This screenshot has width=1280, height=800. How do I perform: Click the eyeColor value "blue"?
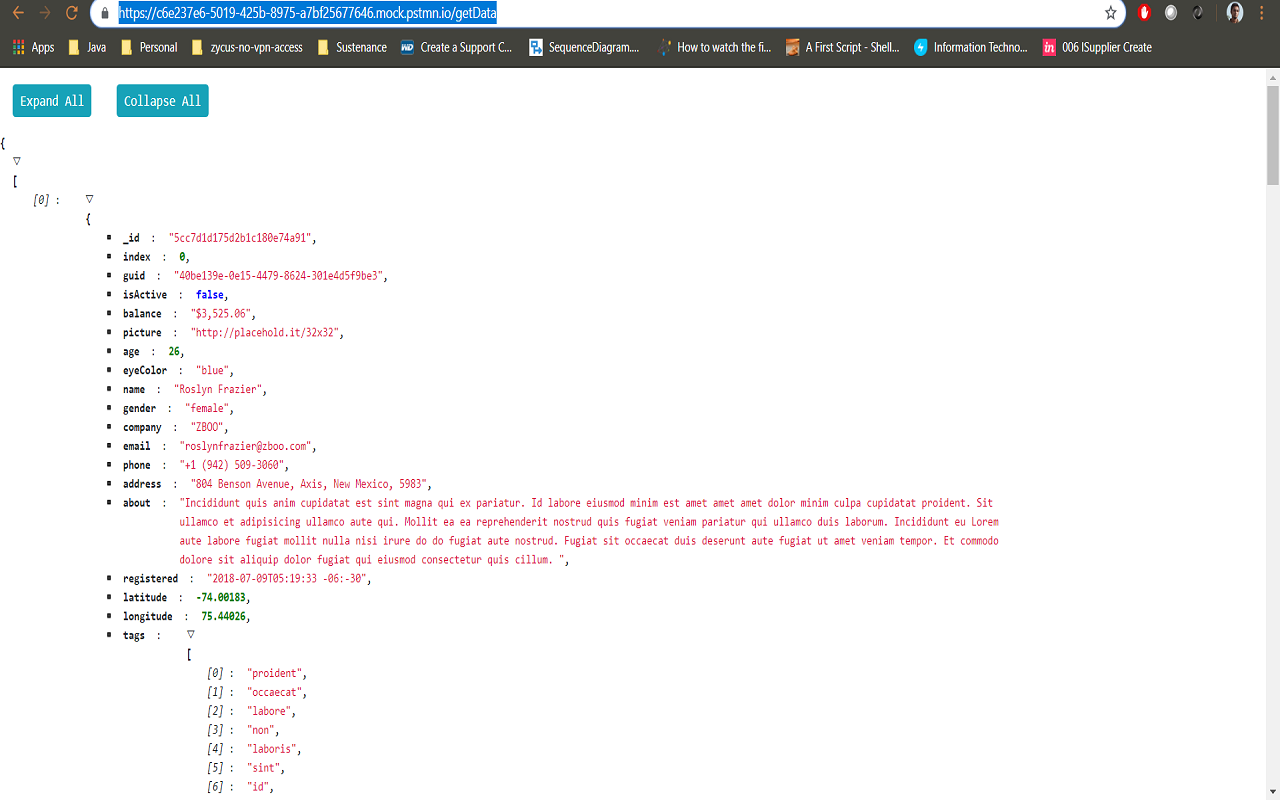point(214,371)
